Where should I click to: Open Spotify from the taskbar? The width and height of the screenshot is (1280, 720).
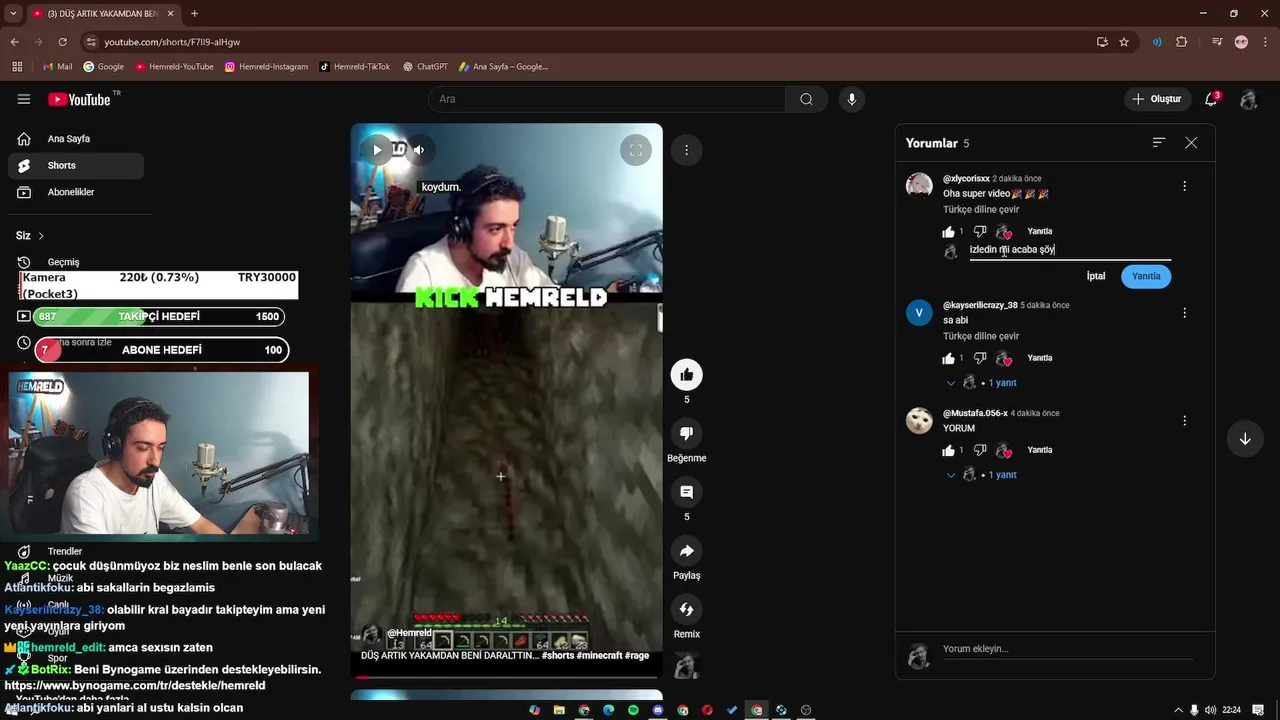point(634,710)
